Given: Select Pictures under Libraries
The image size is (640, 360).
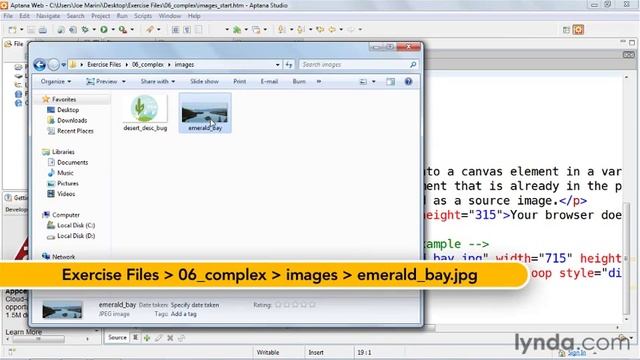Looking at the screenshot, I should click(x=68, y=184).
